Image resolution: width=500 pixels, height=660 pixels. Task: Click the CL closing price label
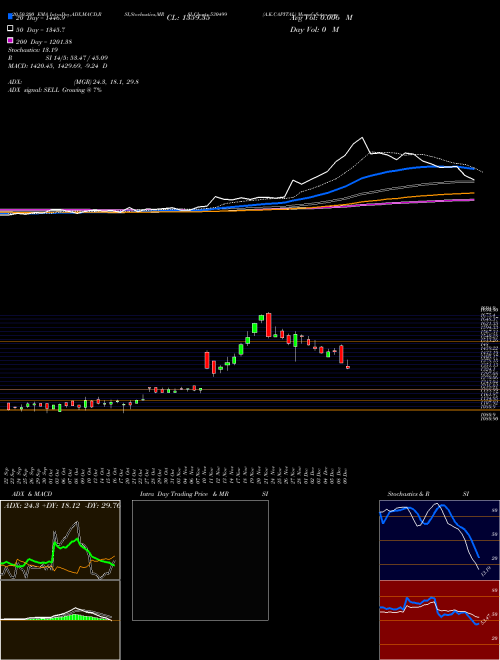coord(188,18)
